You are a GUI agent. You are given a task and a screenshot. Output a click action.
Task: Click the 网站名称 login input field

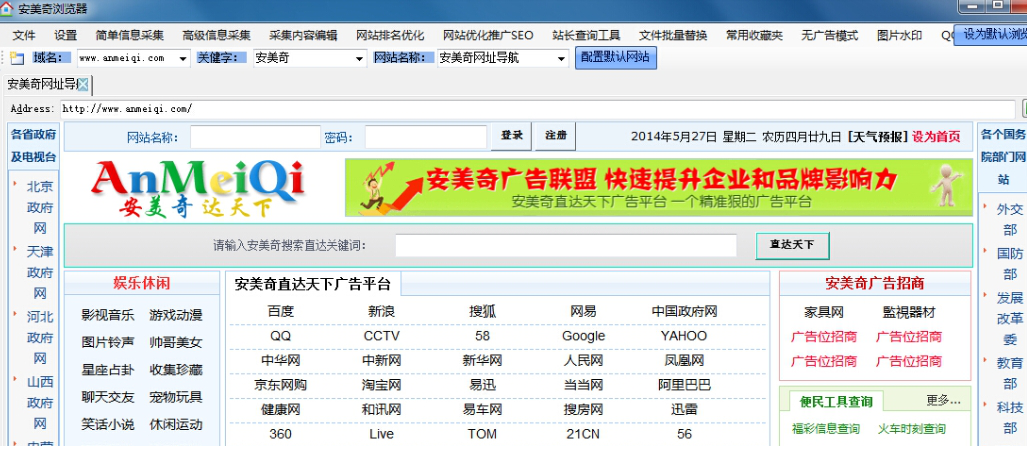(x=255, y=137)
